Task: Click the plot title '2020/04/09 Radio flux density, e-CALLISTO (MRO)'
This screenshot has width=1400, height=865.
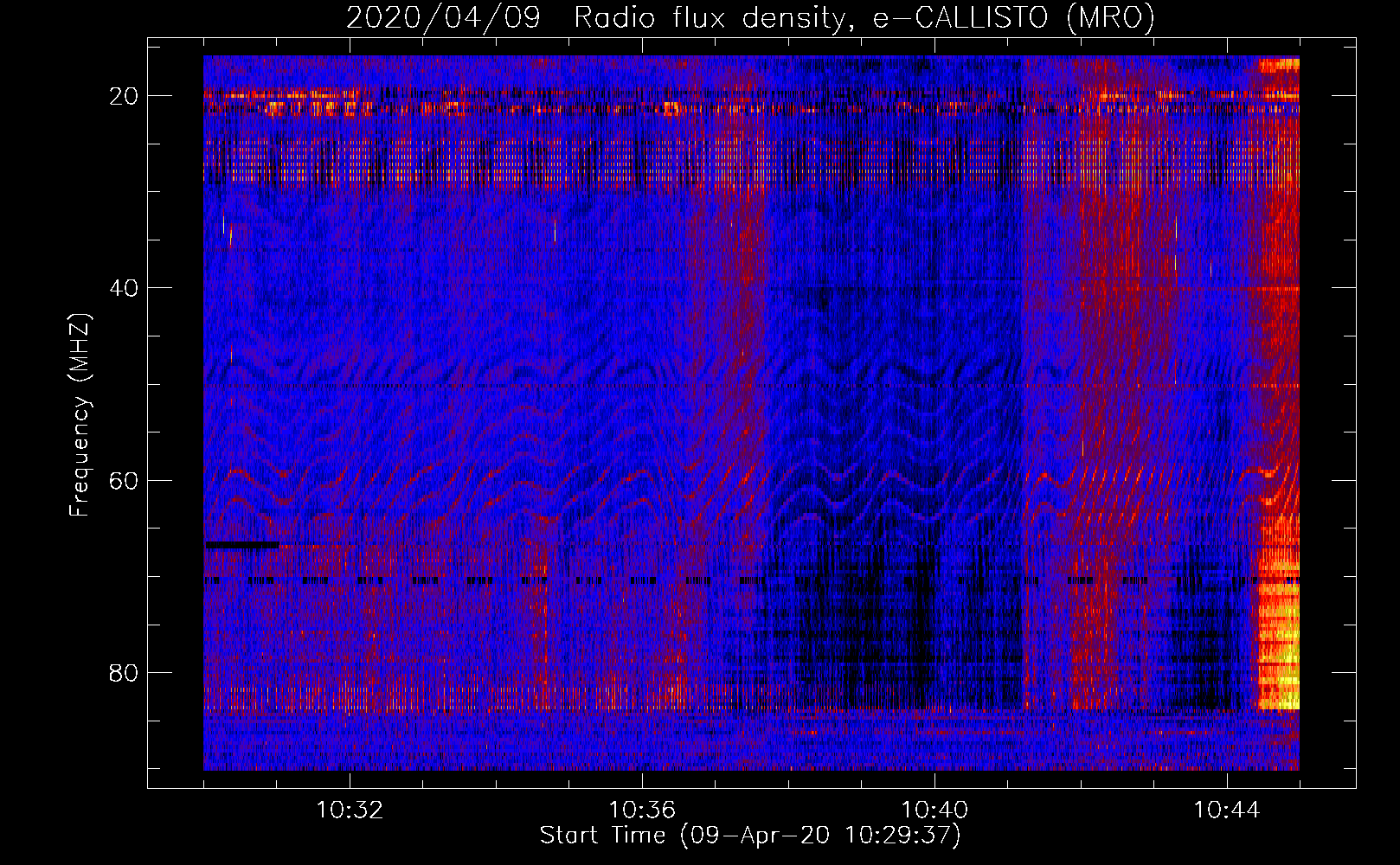Action: point(750,17)
